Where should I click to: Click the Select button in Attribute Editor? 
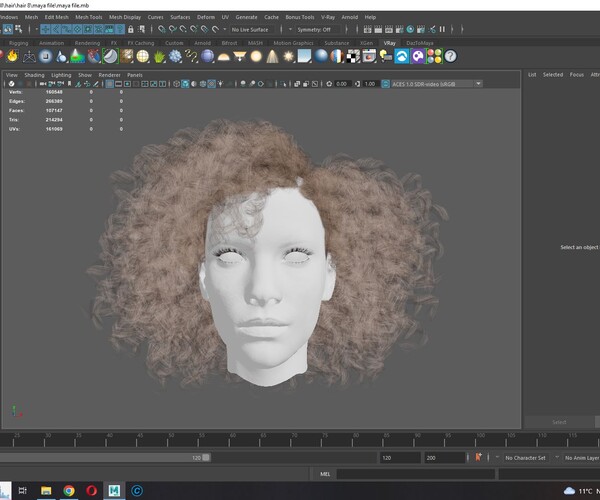(559, 422)
